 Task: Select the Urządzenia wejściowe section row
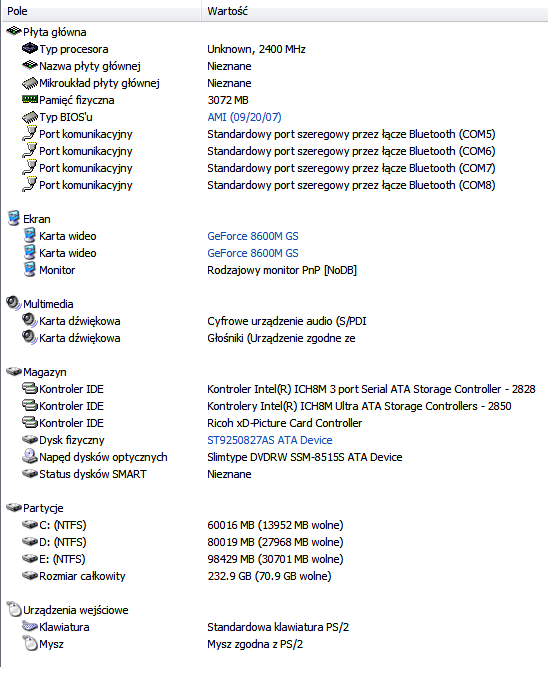(275, 610)
